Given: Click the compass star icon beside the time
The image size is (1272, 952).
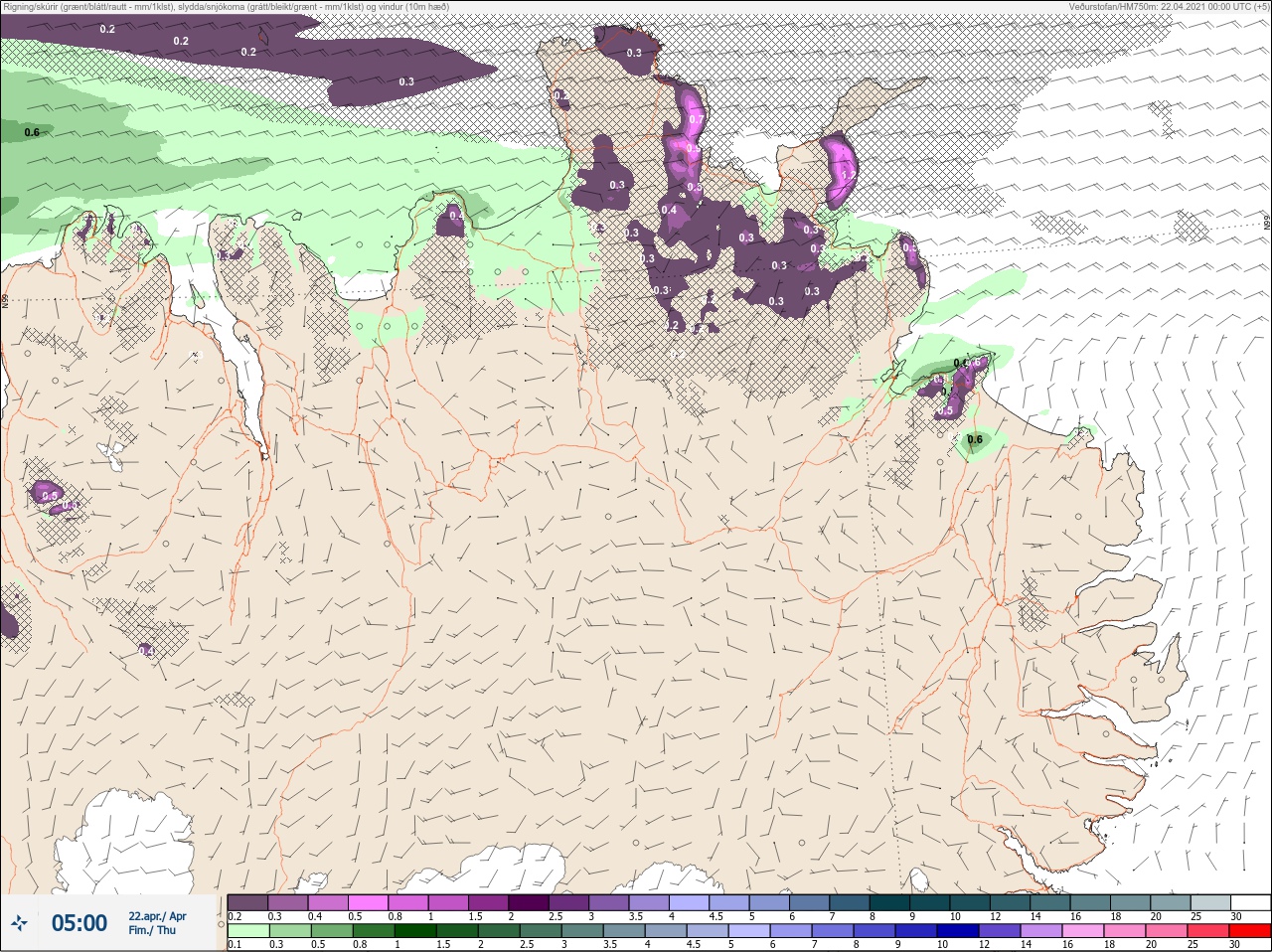Looking at the screenshot, I should (19, 923).
